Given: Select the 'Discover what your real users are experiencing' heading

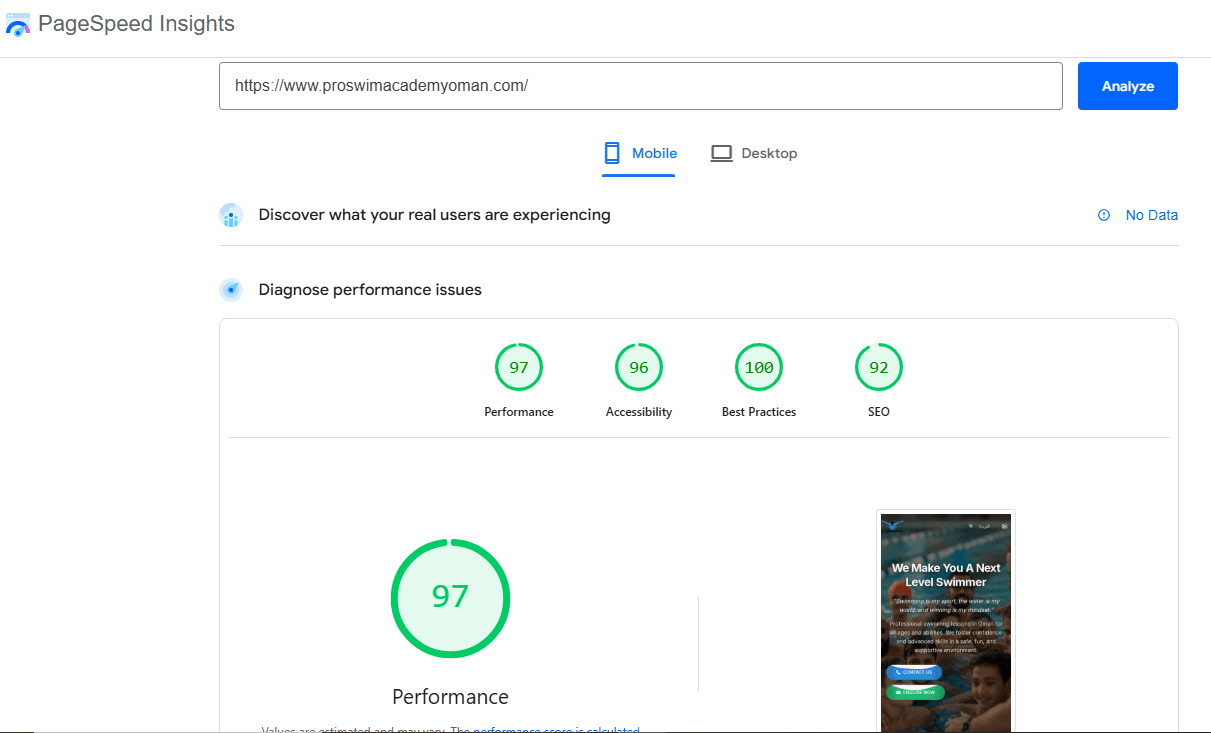Looking at the screenshot, I should point(434,215).
